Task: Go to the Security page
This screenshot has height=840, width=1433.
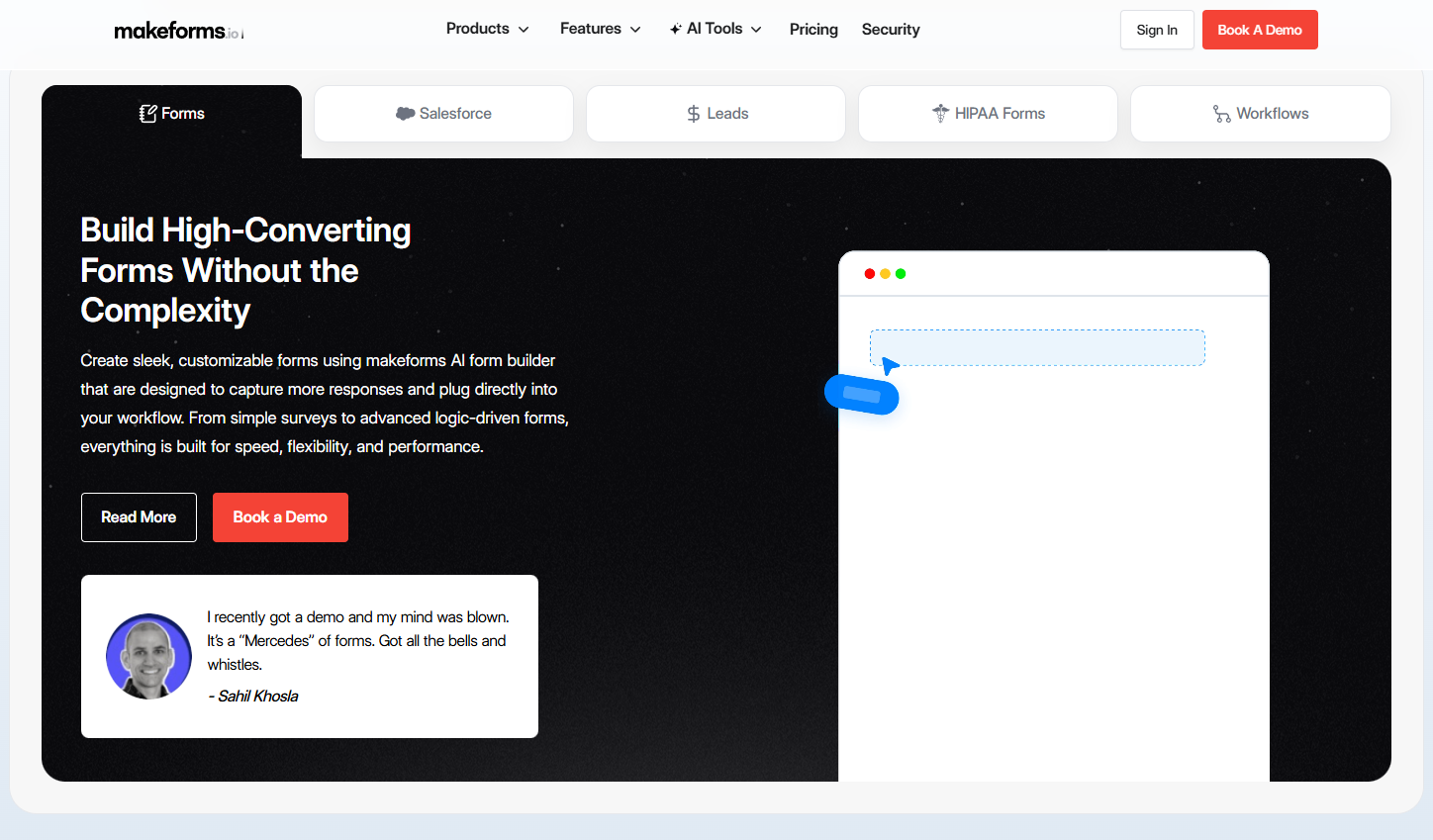Action: 891,30
